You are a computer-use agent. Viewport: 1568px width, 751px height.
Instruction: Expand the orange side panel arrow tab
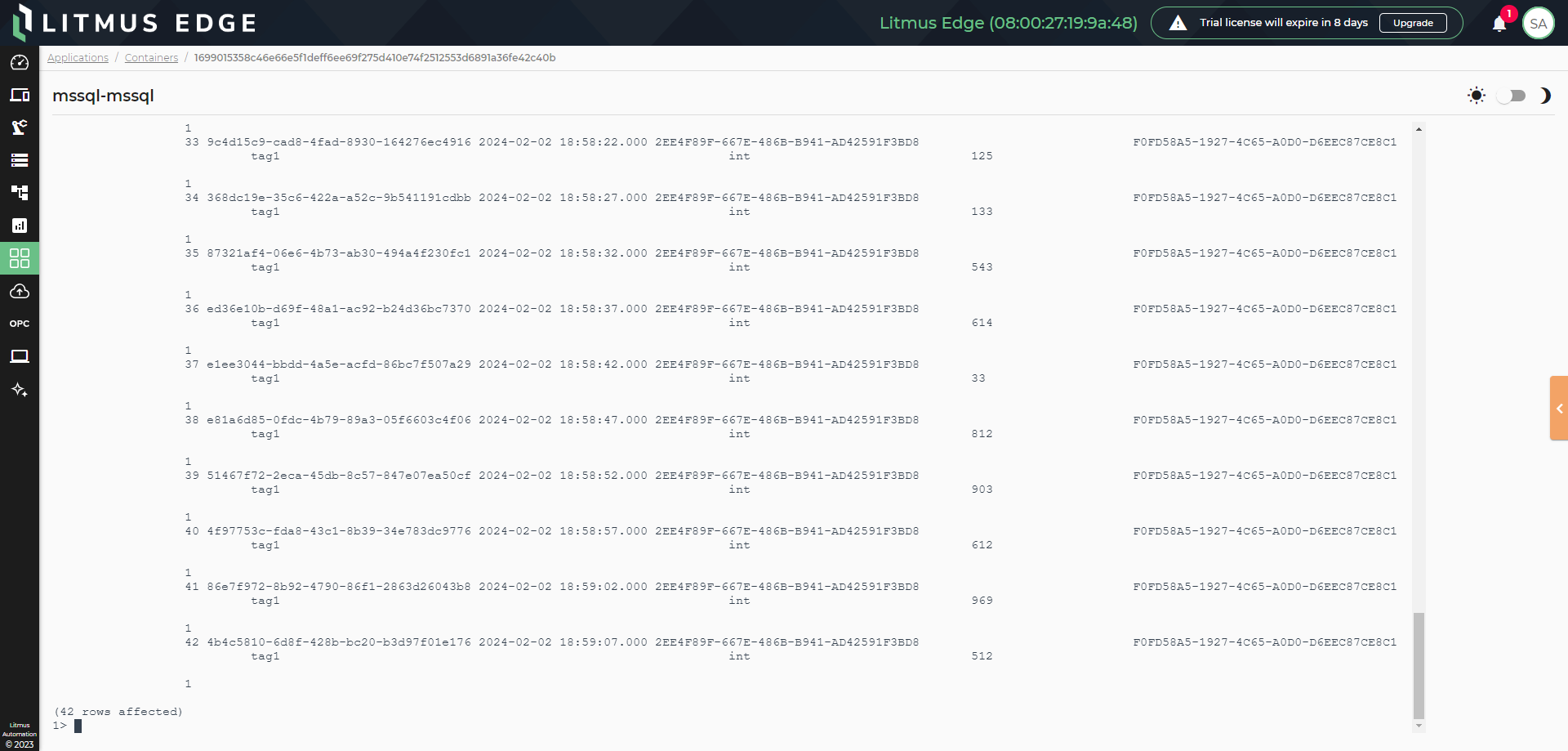(1558, 409)
